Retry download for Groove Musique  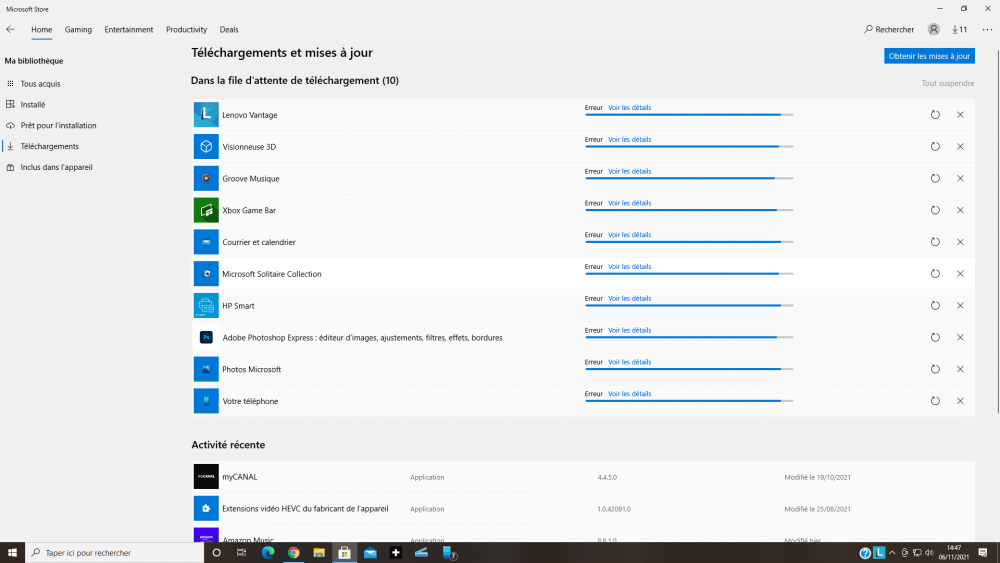[935, 178]
